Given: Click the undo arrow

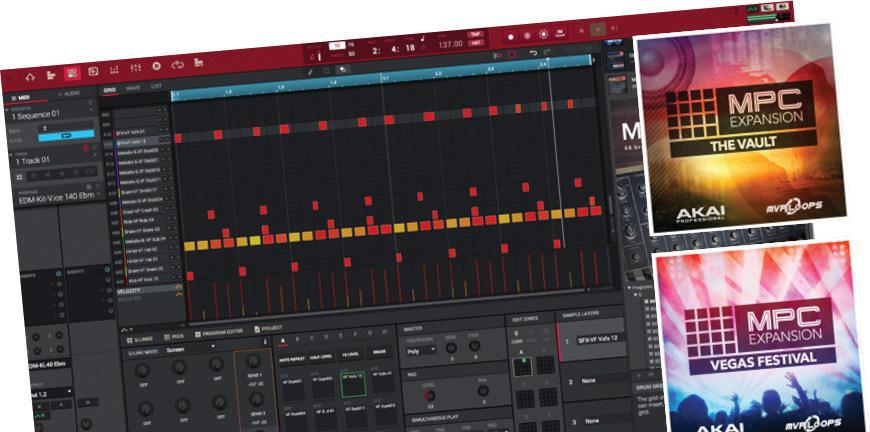Looking at the screenshot, I should (533, 53).
